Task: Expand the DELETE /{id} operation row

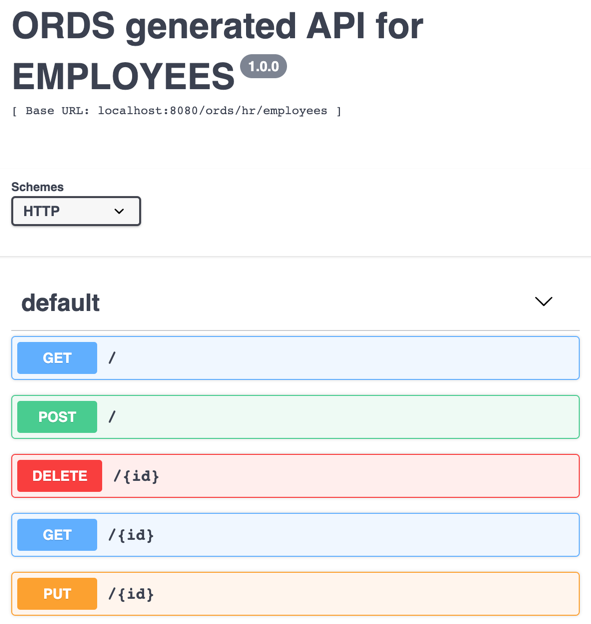Action: [295, 476]
